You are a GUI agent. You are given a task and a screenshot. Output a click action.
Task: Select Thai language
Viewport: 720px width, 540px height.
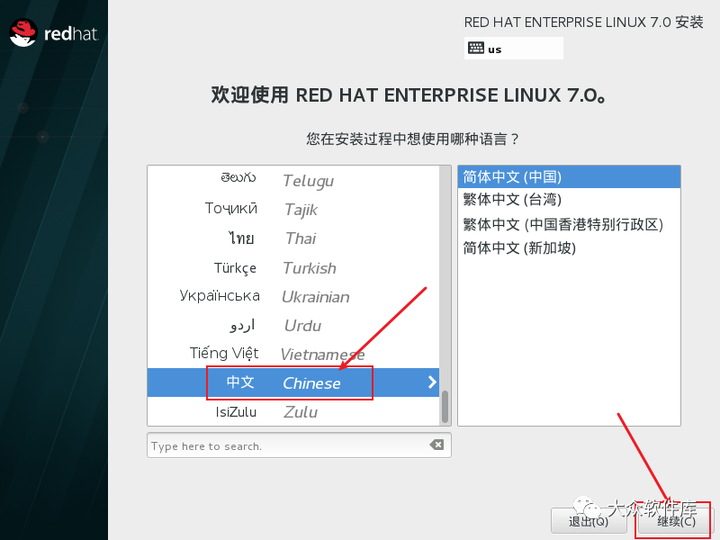(x=293, y=238)
